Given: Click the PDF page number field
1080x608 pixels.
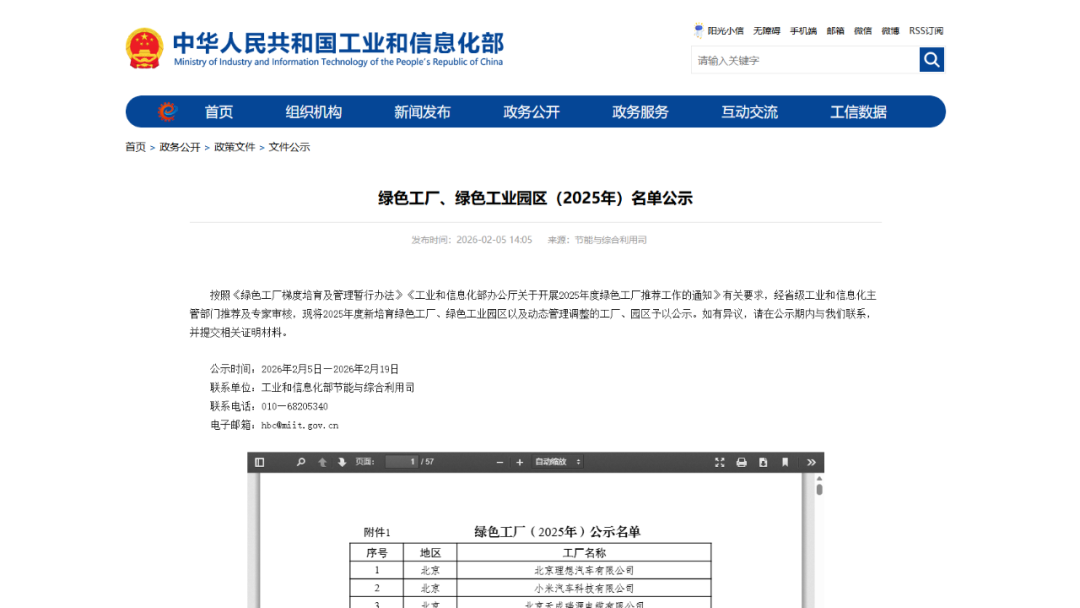Looking at the screenshot, I should click(401, 462).
